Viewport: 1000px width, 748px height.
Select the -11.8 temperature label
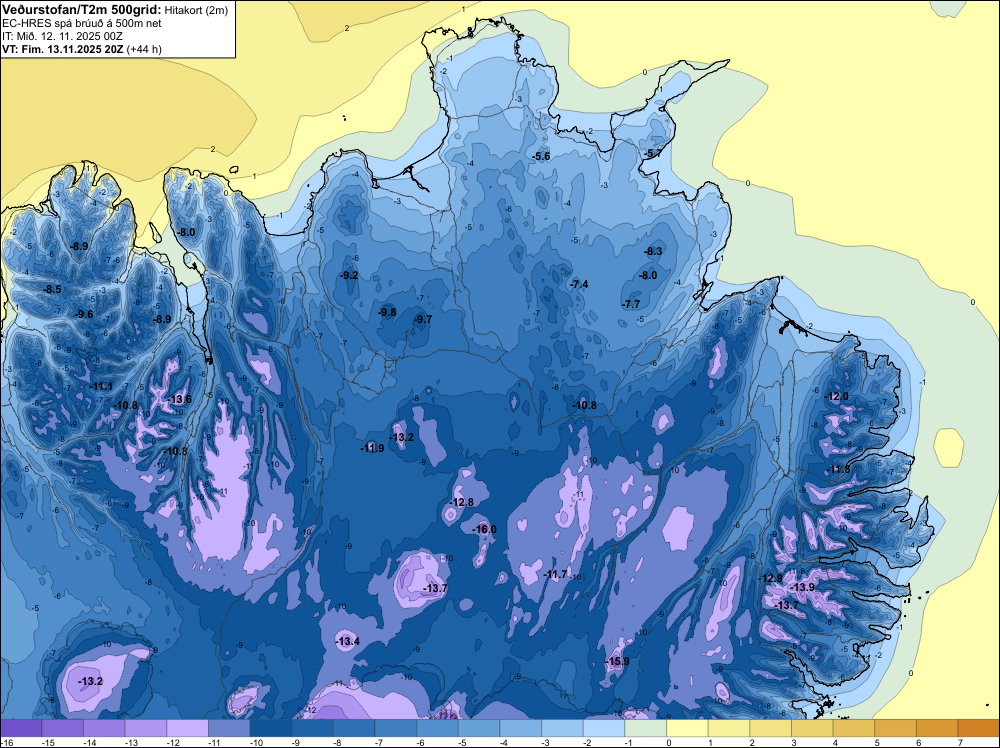coord(839,469)
